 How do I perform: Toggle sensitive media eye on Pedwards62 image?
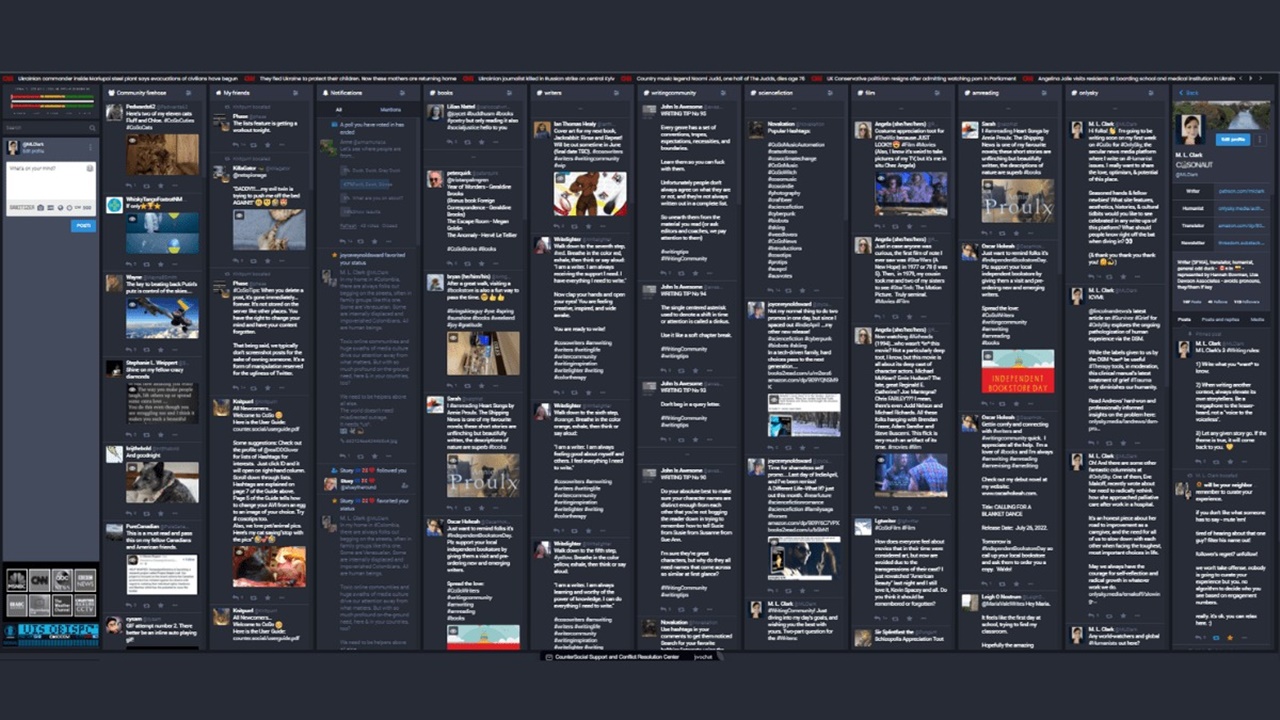tap(132, 140)
